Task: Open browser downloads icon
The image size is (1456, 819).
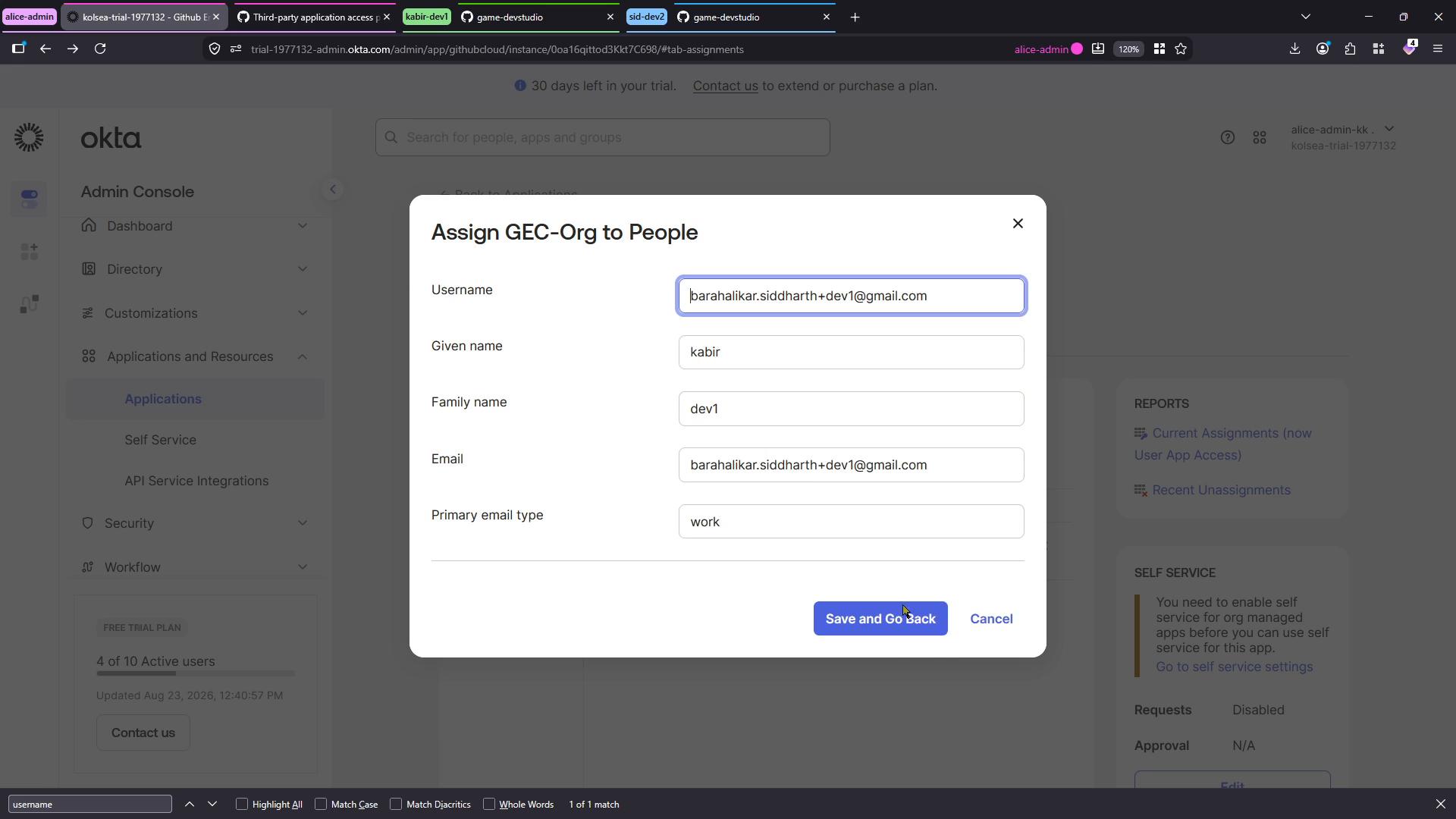Action: tap(1294, 49)
